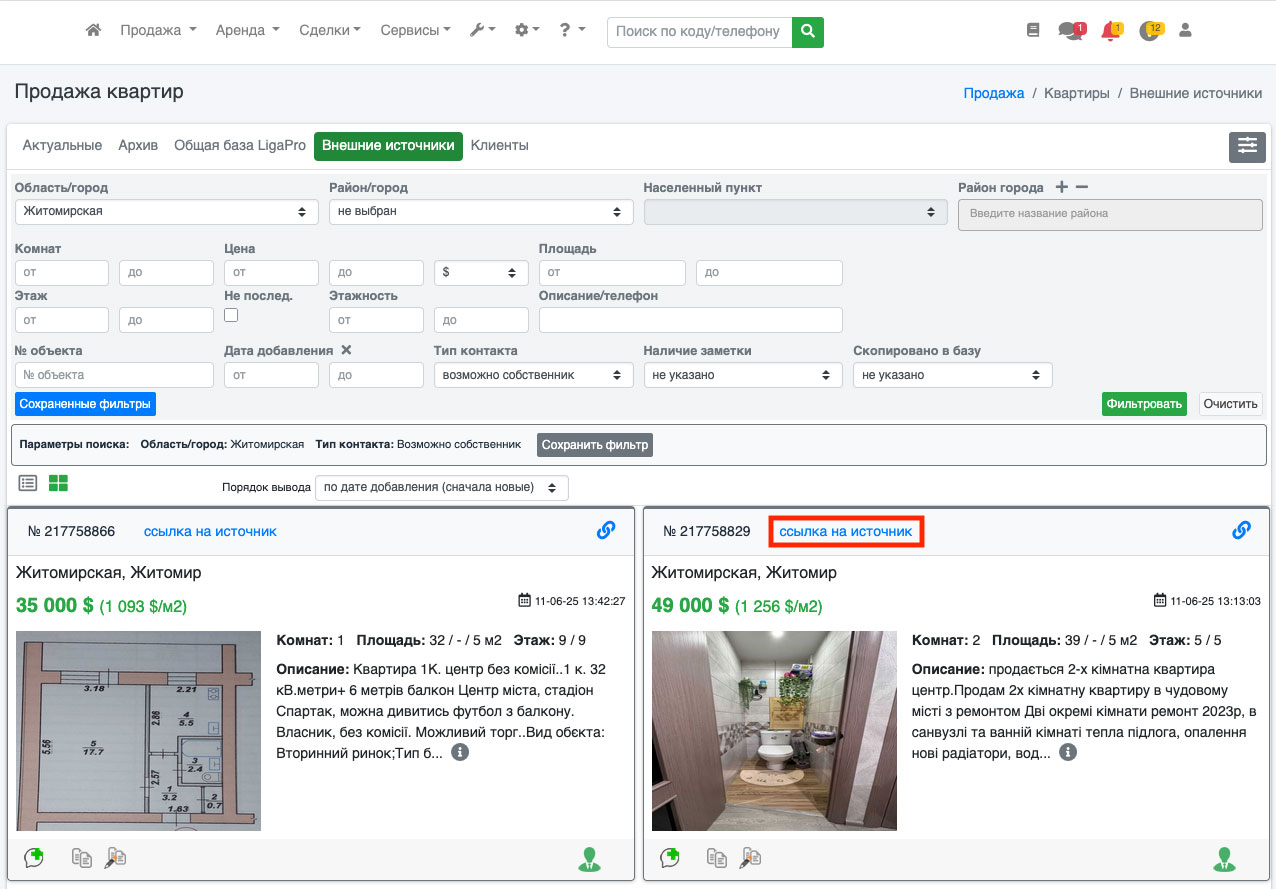Click the home icon in navbar
Viewport: 1276px width, 889px height.
coord(93,31)
